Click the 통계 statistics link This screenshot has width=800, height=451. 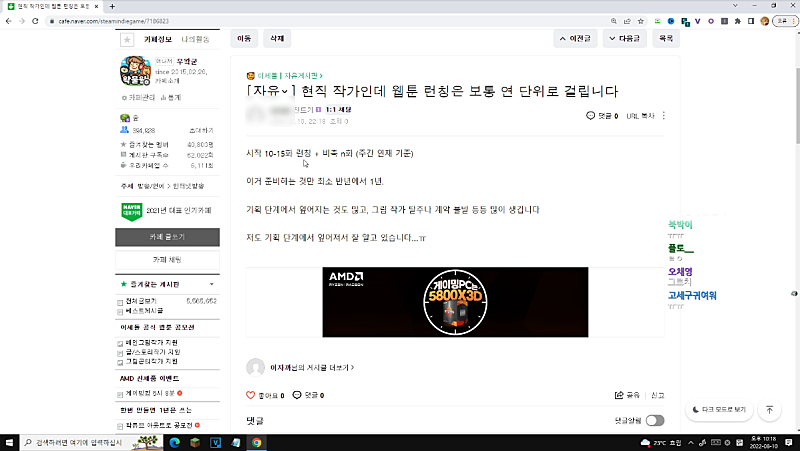pos(171,97)
